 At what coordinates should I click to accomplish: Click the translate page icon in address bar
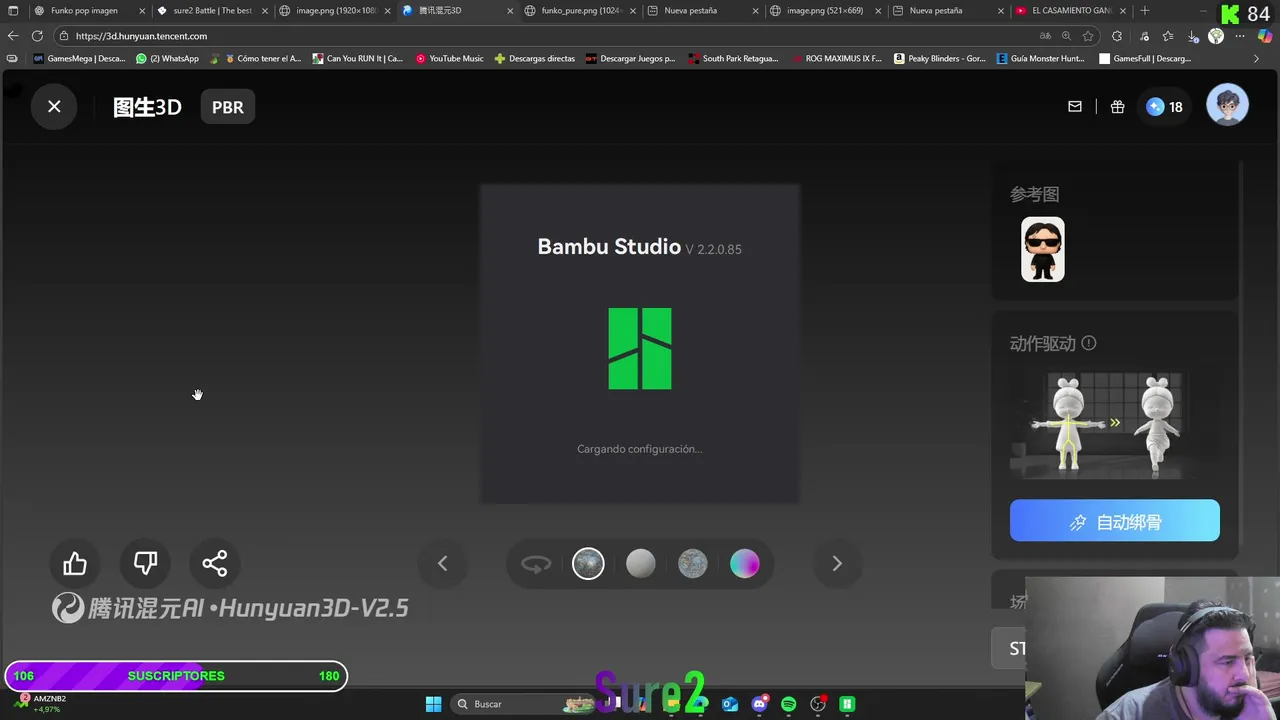(1045, 36)
